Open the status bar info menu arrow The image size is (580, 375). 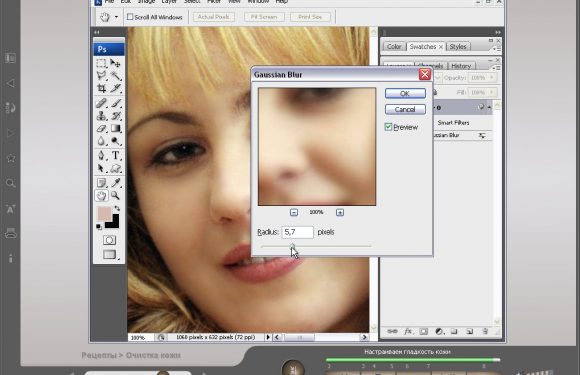pyautogui.click(x=268, y=337)
